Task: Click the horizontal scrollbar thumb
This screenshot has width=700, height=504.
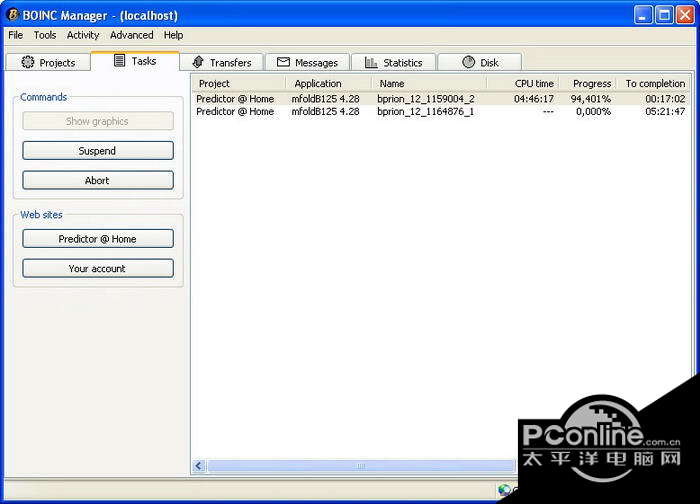Action: coord(361,466)
